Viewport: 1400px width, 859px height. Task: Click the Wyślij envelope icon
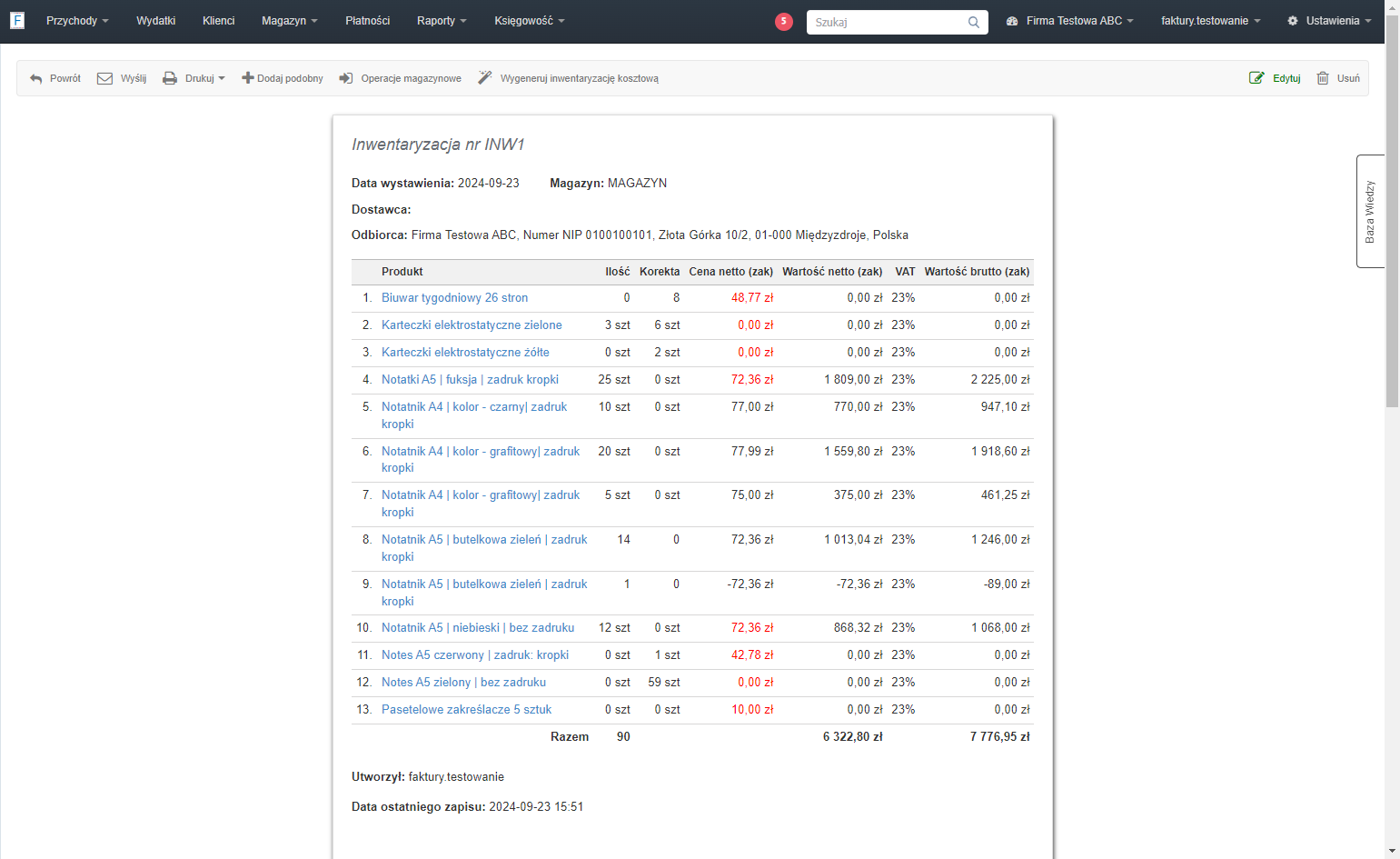(x=104, y=78)
